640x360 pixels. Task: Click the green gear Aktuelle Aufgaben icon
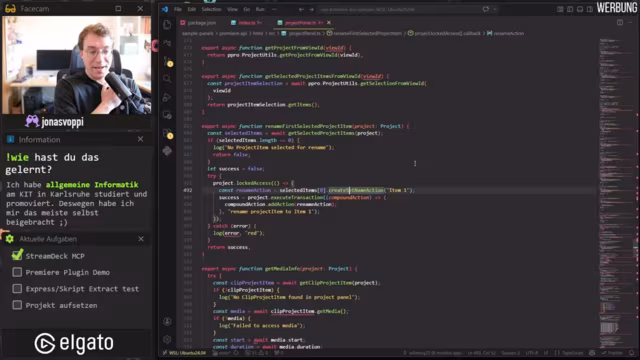tap(10, 239)
